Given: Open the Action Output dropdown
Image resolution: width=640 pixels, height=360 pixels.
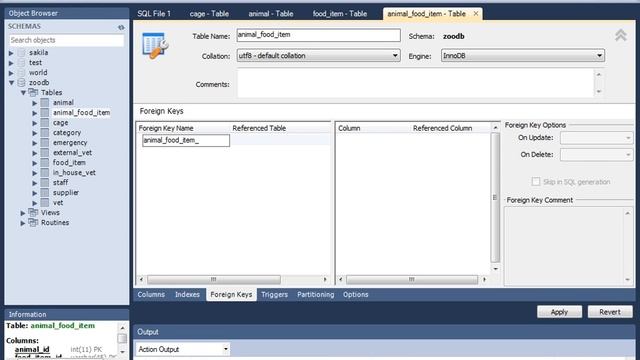Looking at the screenshot, I should tap(225, 349).
